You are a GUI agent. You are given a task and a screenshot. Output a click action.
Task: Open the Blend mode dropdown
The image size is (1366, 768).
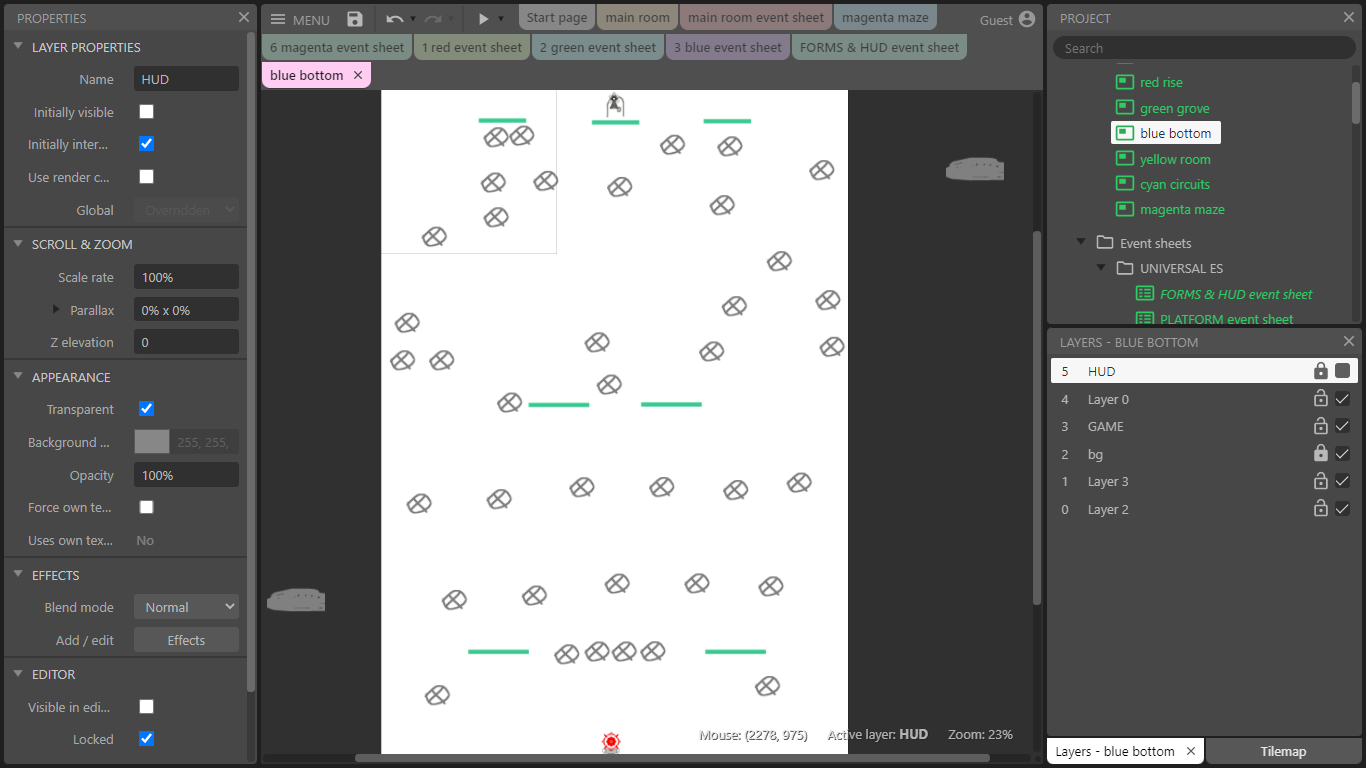(186, 607)
